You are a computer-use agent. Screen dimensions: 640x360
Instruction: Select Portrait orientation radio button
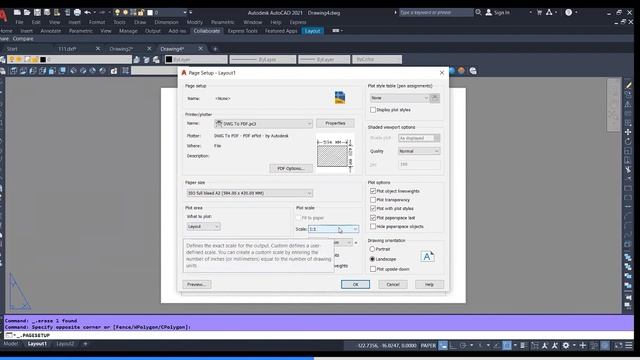pyautogui.click(x=372, y=249)
